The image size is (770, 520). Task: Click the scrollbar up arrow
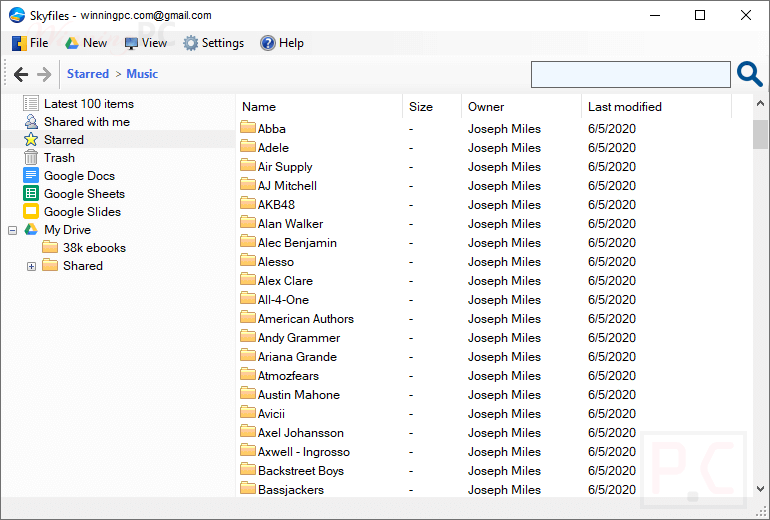click(x=760, y=103)
